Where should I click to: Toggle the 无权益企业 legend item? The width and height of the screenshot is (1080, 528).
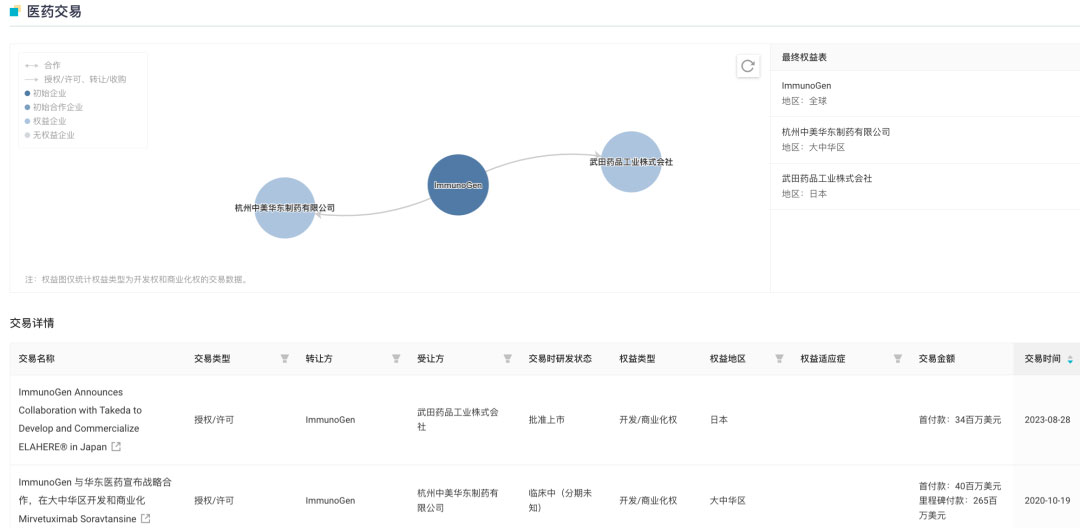pos(53,135)
